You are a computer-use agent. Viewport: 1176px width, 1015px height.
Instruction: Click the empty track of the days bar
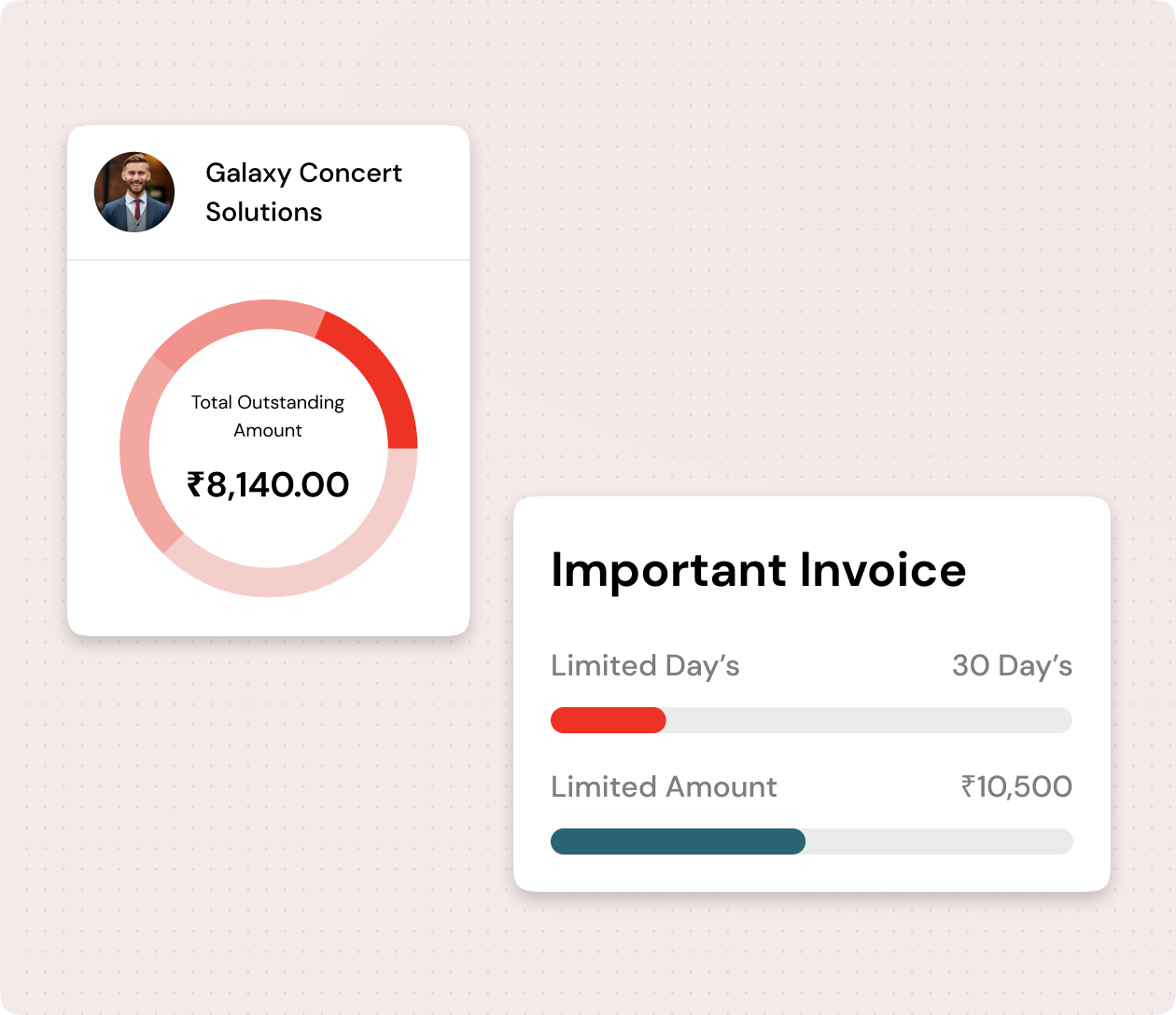[868, 720]
